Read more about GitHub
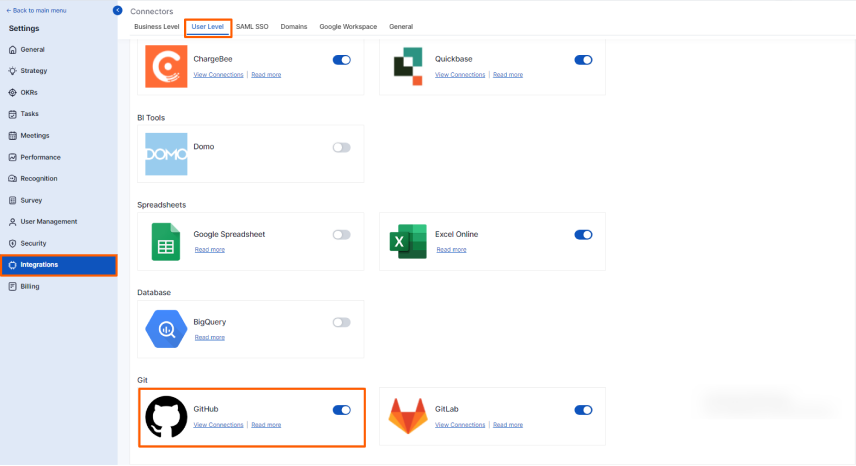This screenshot has height=466, width=856. 266,425
